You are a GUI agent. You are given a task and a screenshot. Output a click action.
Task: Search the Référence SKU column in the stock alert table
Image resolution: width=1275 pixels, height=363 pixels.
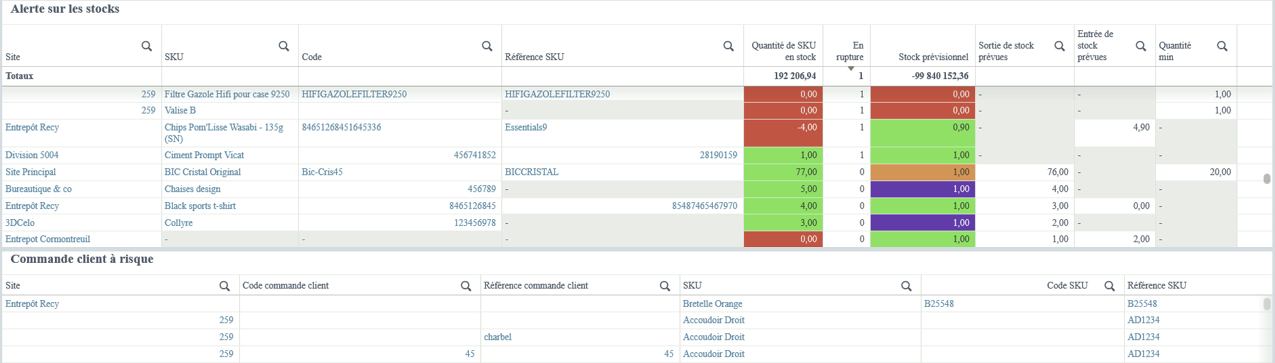(x=729, y=46)
